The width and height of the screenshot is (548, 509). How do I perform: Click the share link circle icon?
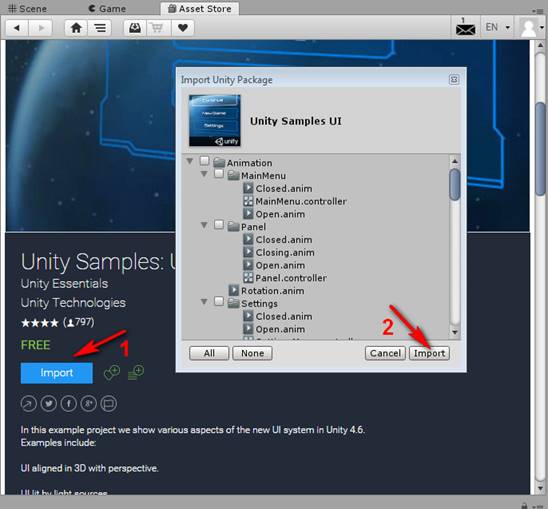pyautogui.click(x=28, y=404)
